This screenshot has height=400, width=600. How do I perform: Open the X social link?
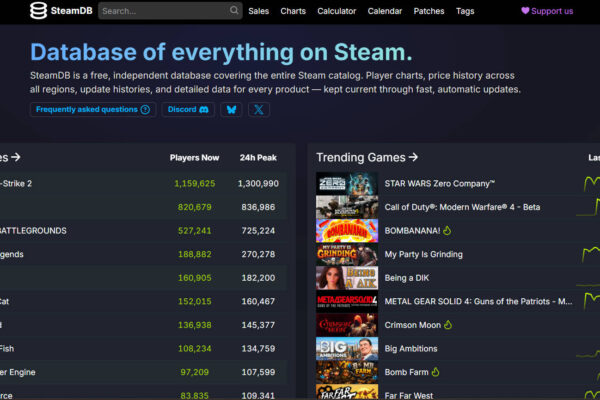coord(259,109)
